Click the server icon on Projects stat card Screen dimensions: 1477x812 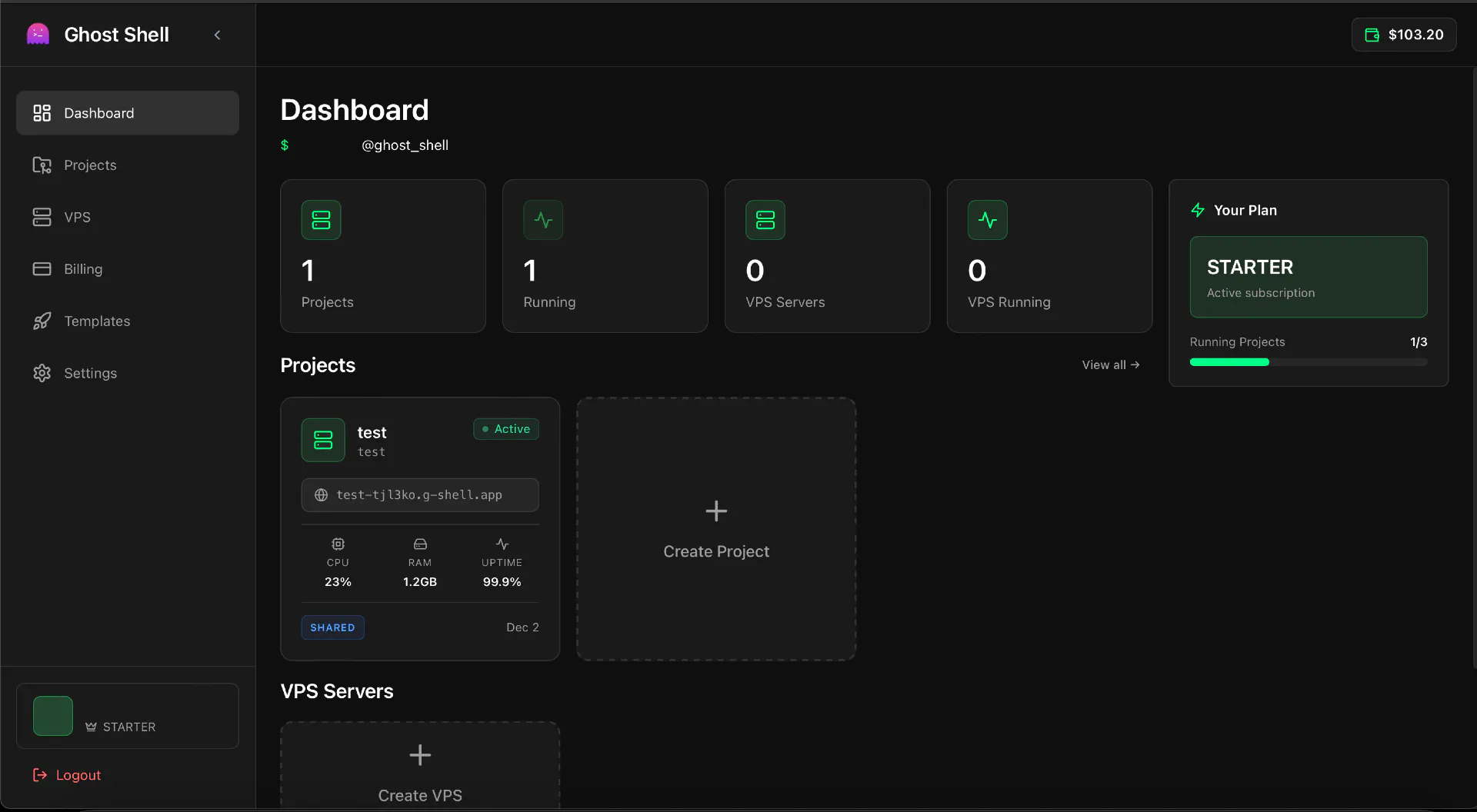(x=321, y=220)
